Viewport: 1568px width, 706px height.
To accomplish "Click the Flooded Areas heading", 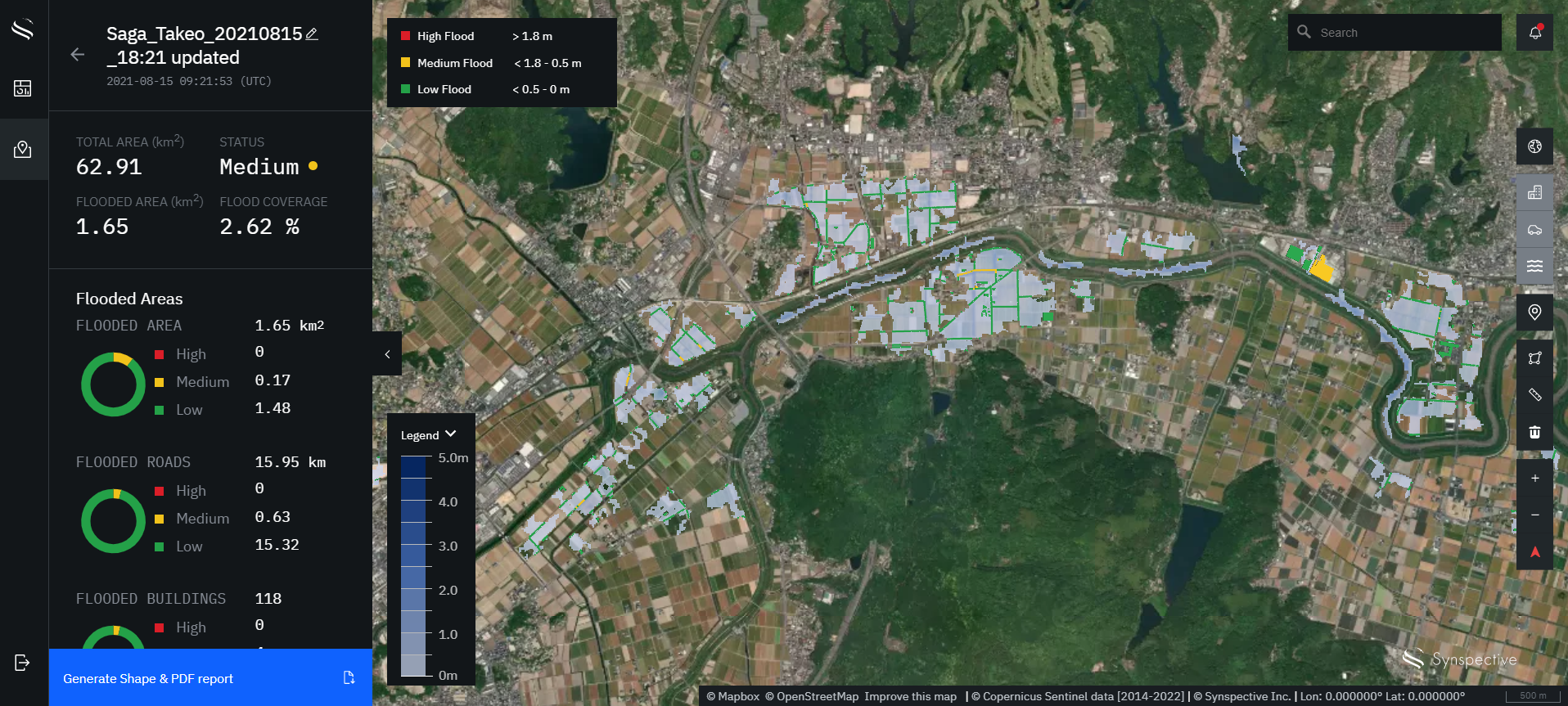I will coord(129,299).
